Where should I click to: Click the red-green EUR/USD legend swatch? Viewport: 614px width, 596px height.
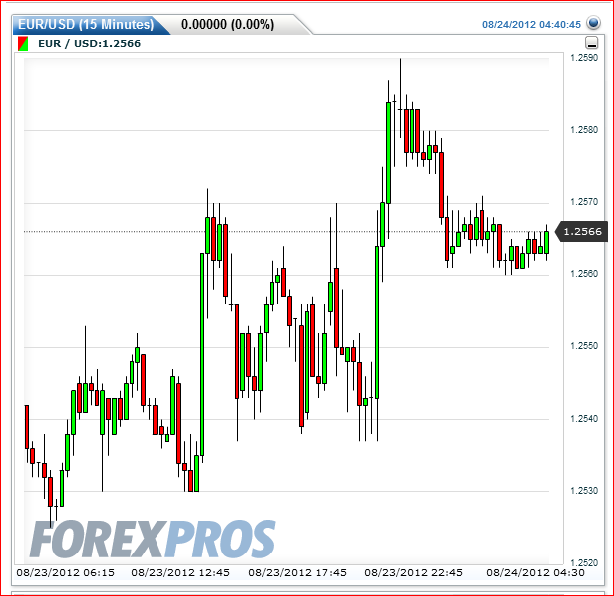(x=23, y=43)
